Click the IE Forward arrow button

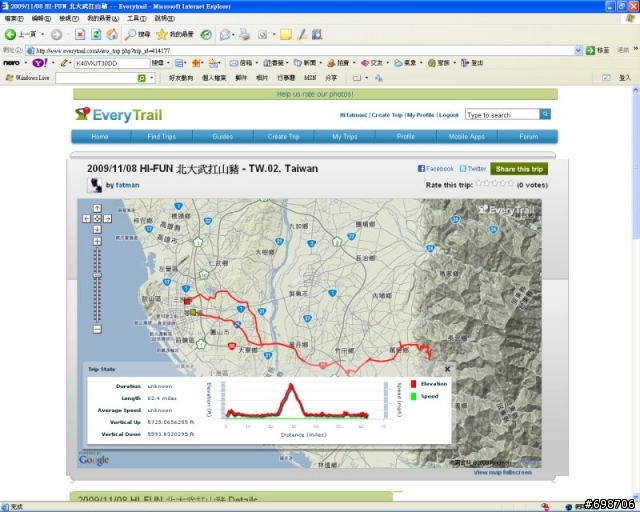coord(56,35)
